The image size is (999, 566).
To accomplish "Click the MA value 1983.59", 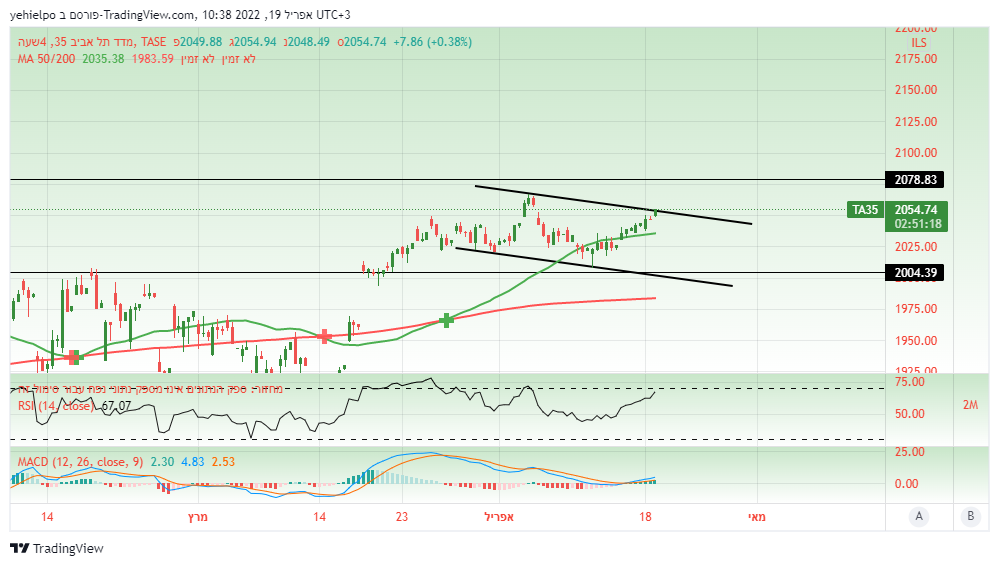I will 152,59.
